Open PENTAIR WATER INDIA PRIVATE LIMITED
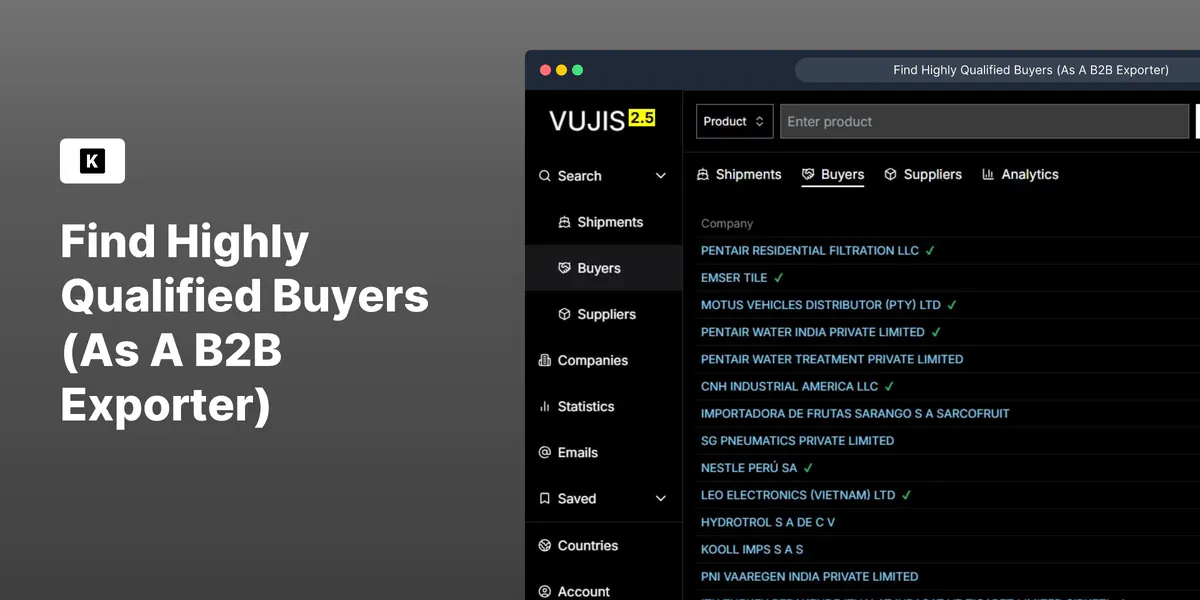The image size is (1200, 600). coord(813,332)
